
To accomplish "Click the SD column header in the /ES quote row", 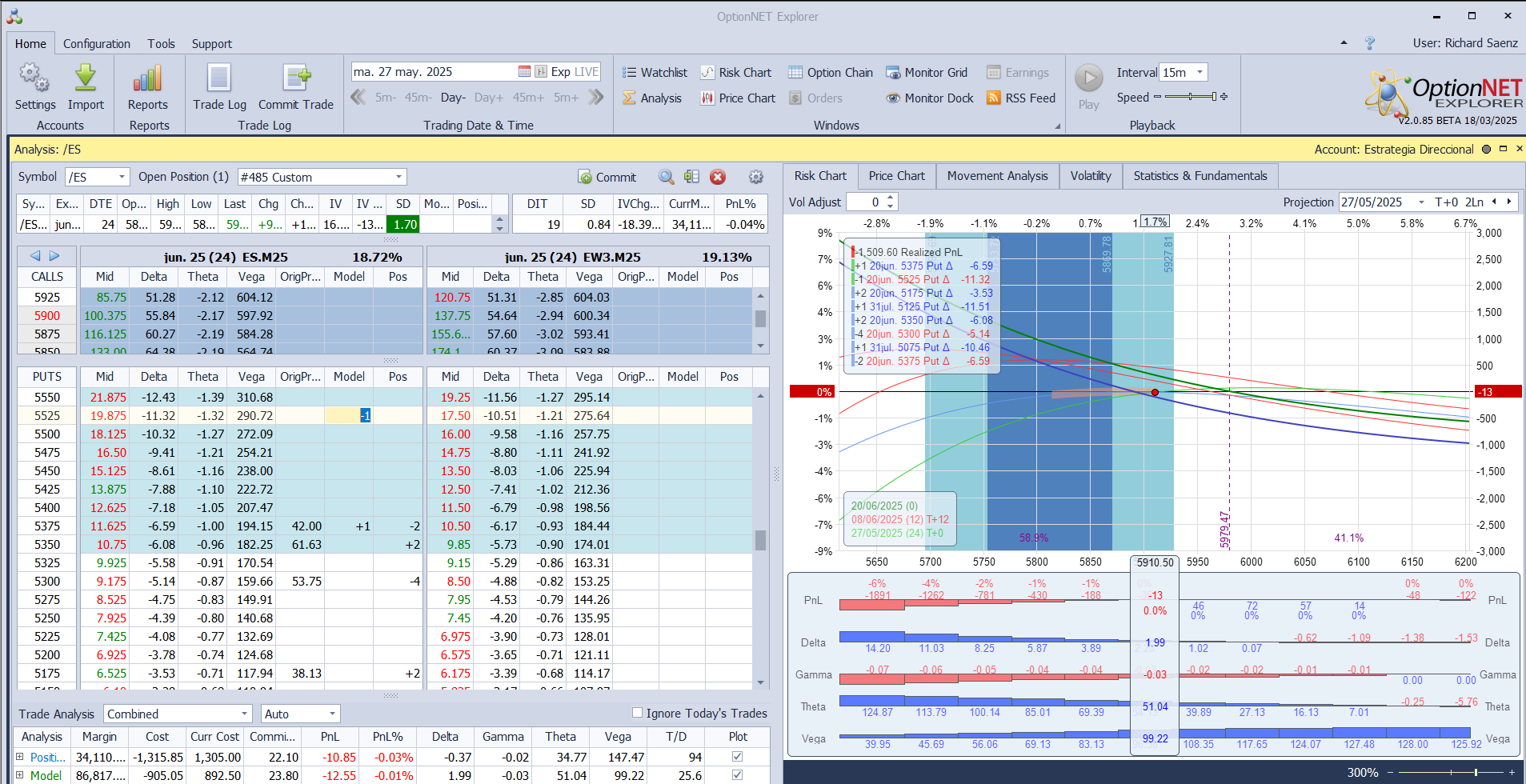I will (403, 204).
